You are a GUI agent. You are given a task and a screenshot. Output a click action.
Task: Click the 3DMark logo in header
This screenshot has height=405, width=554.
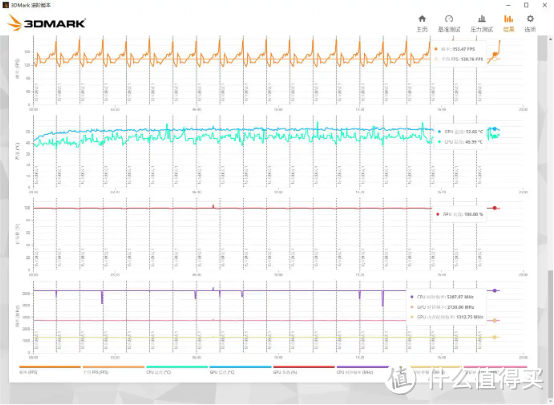pos(46,23)
